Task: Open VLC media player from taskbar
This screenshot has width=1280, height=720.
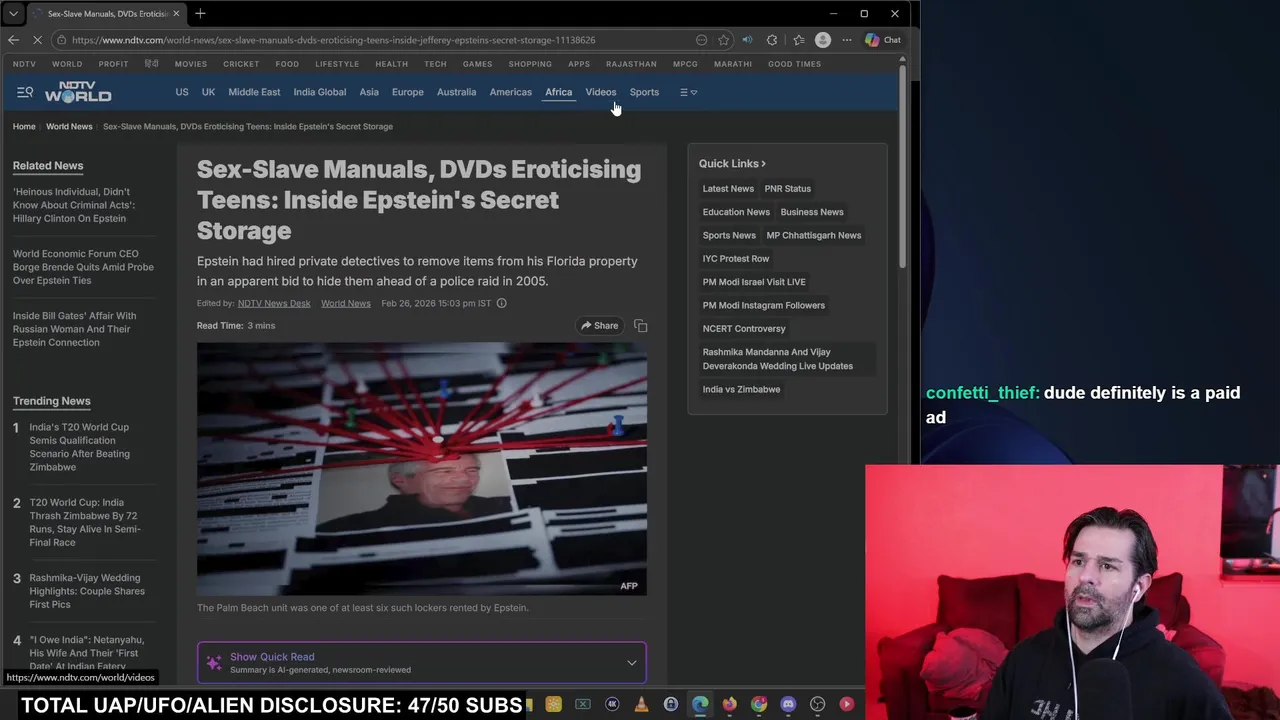Action: coord(641,704)
